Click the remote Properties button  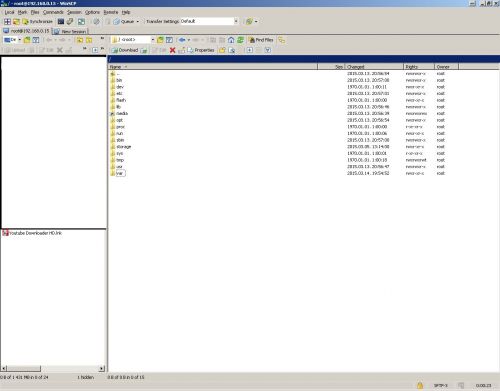[201, 50]
